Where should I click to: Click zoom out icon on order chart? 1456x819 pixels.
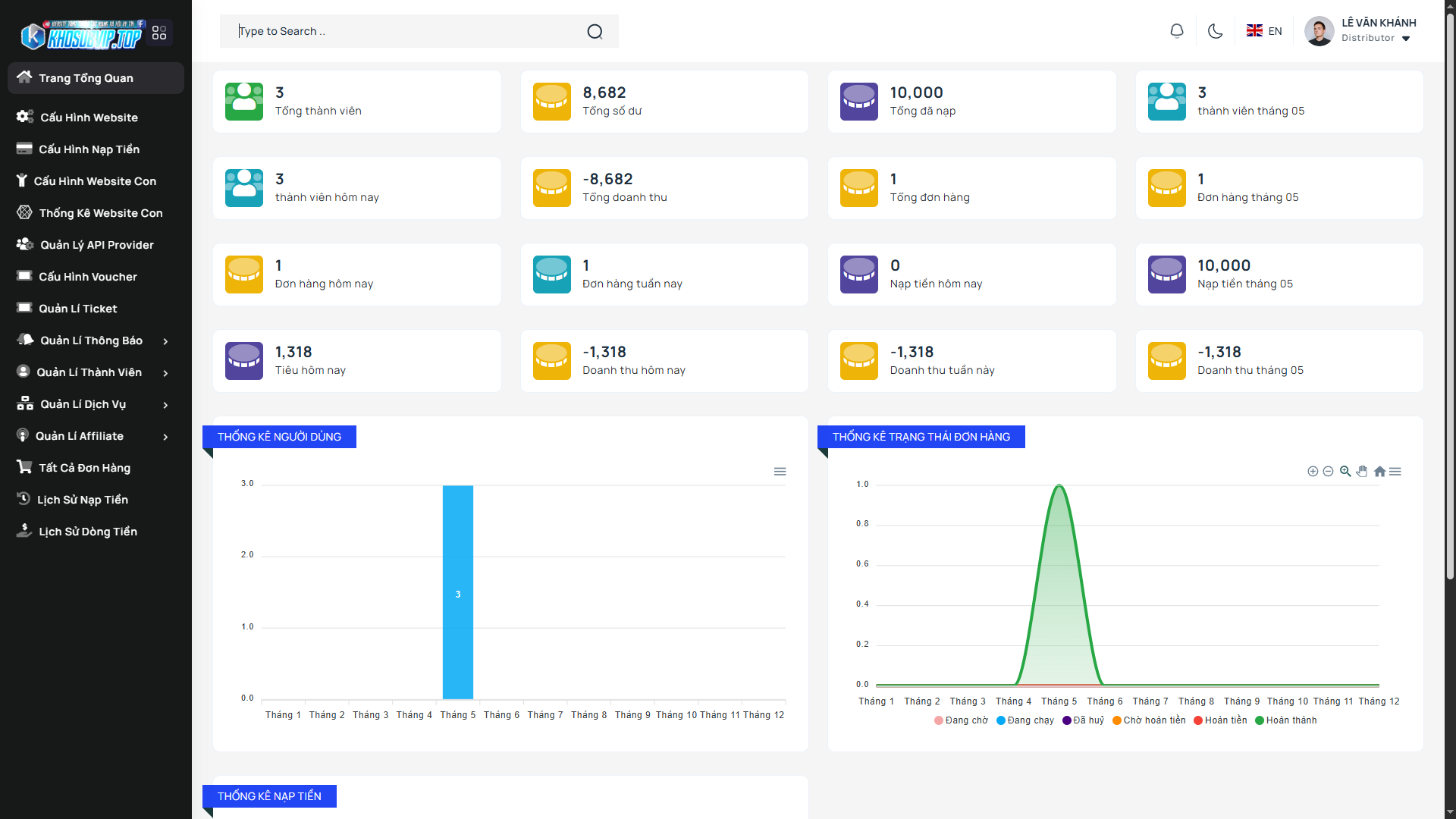1328,472
